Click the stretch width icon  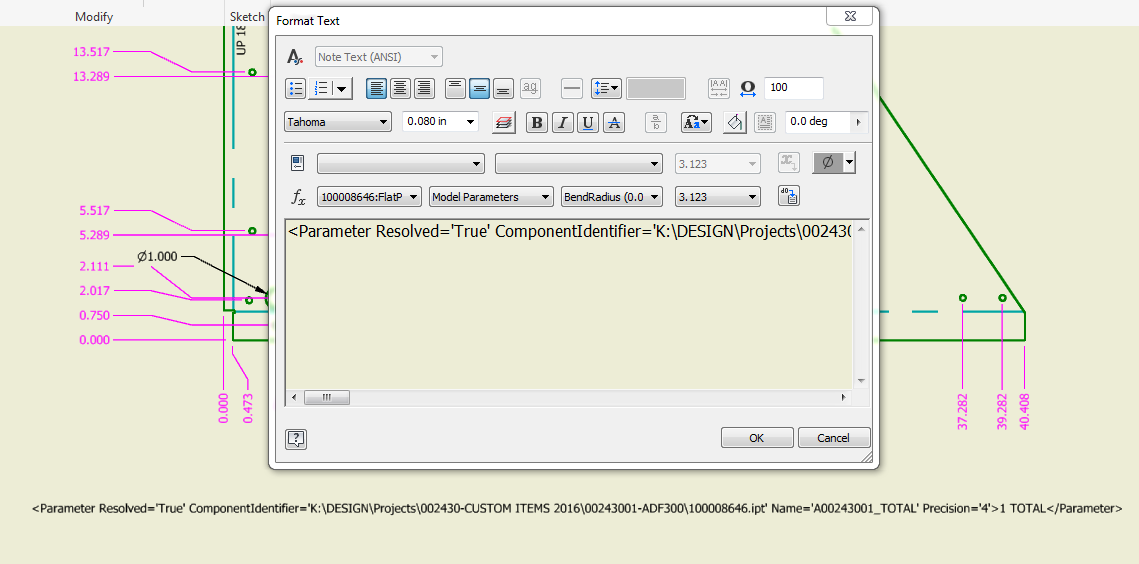click(748, 89)
